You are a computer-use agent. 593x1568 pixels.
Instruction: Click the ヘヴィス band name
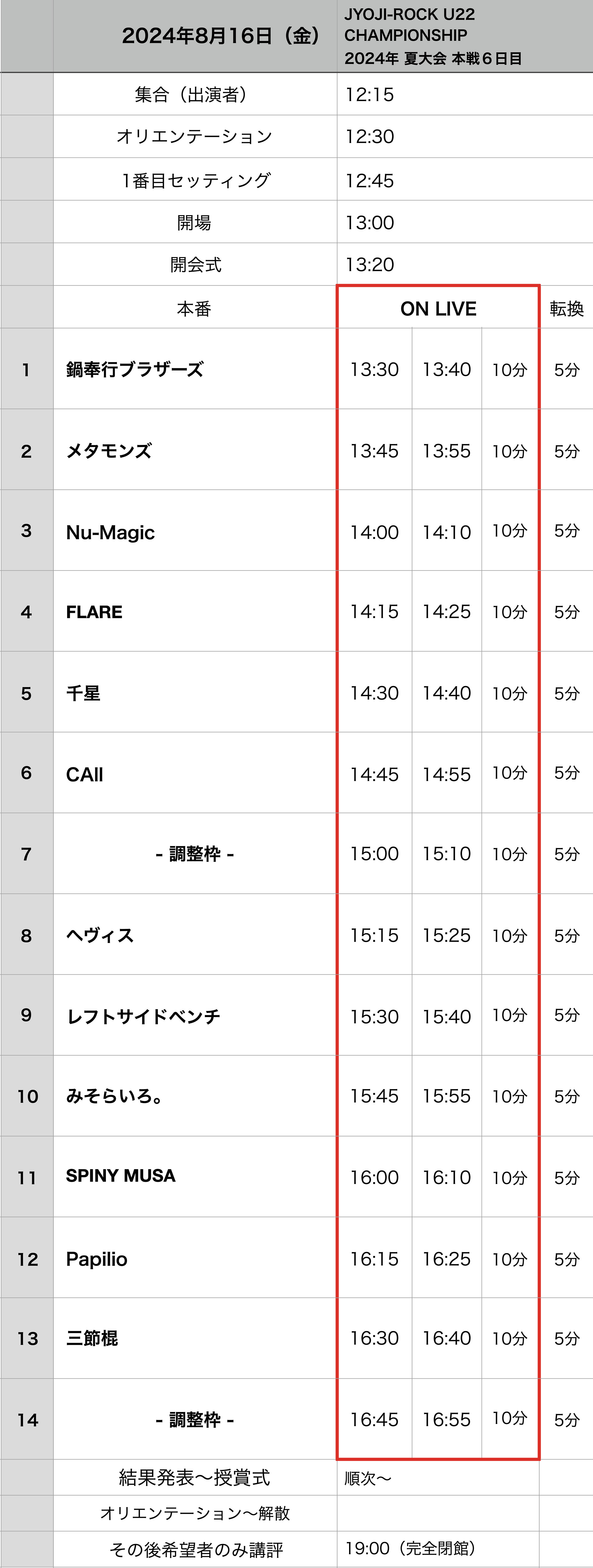(x=100, y=935)
